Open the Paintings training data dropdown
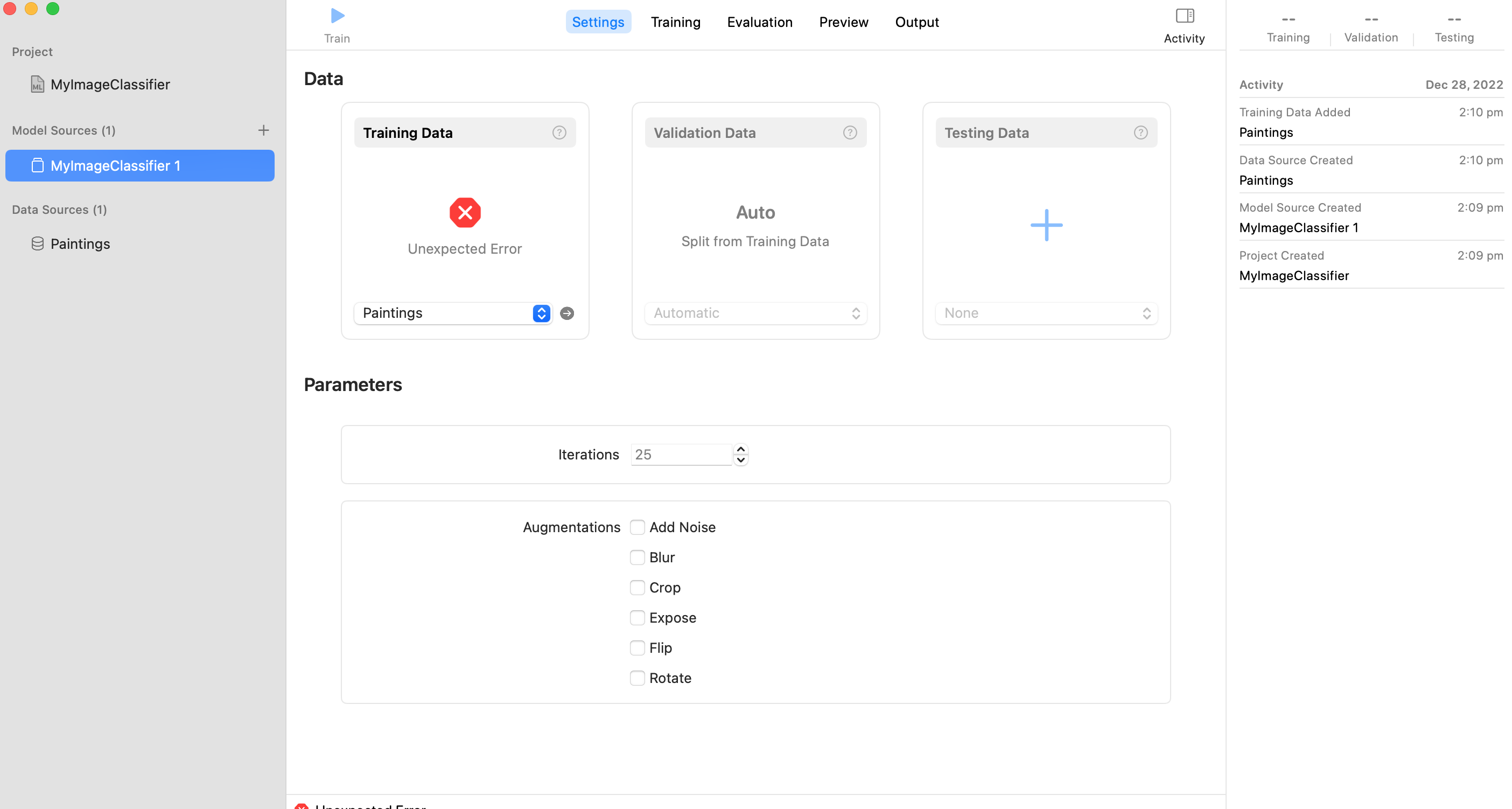This screenshot has width=1512, height=809. coord(452,313)
